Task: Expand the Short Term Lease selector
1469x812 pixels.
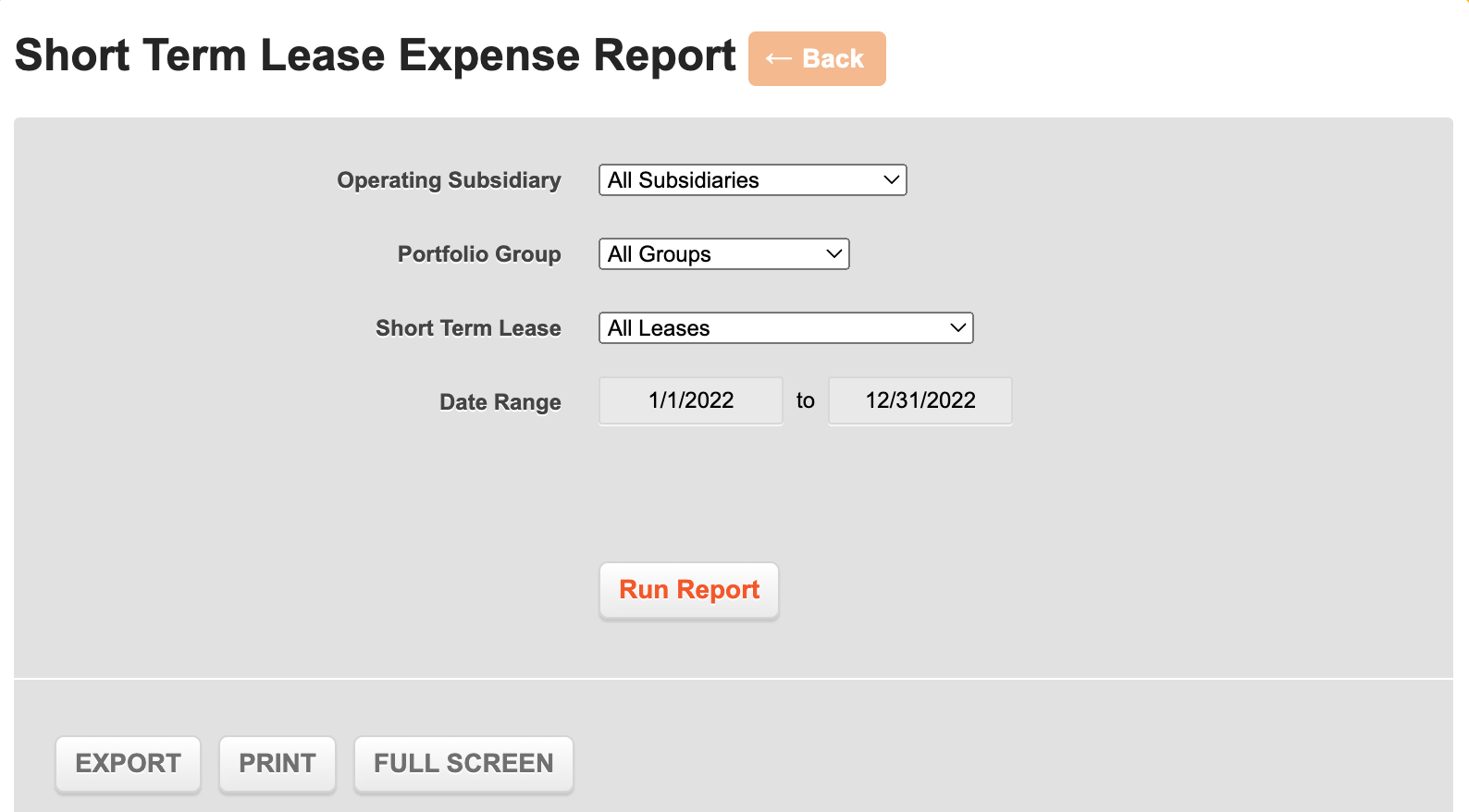Action: [x=785, y=327]
